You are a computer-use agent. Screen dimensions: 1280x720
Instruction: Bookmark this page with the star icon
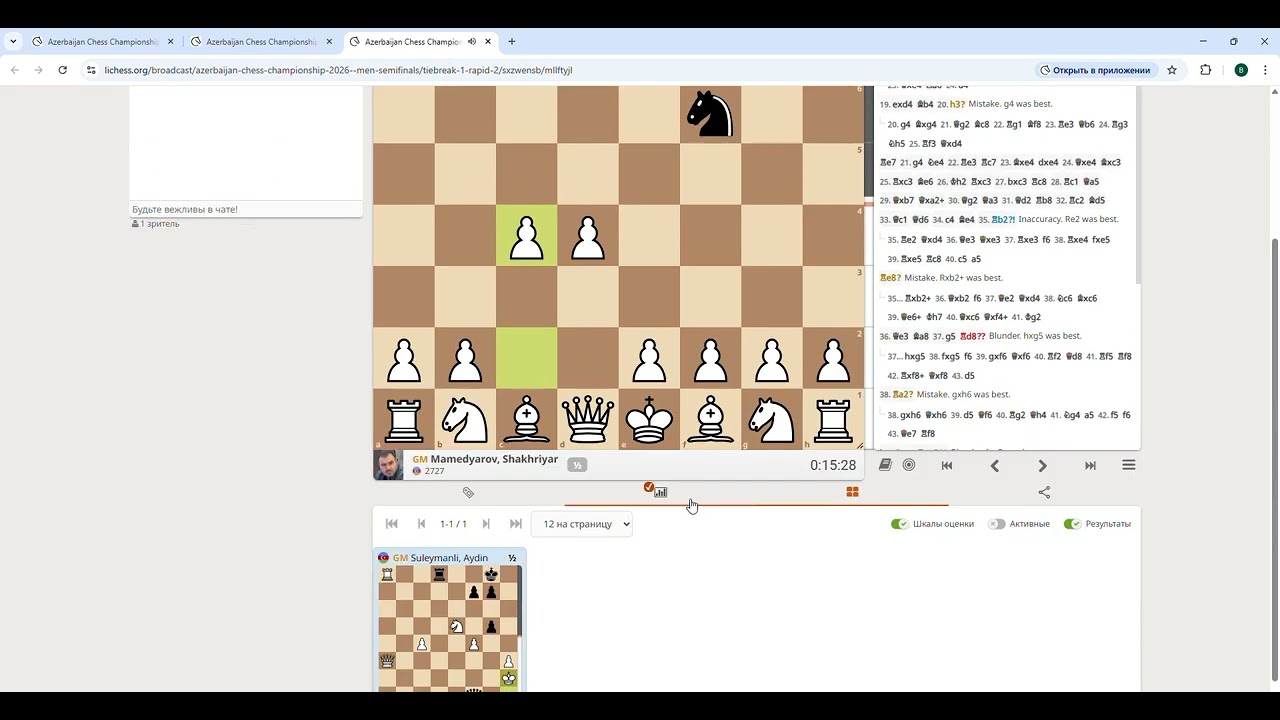coord(1172,70)
